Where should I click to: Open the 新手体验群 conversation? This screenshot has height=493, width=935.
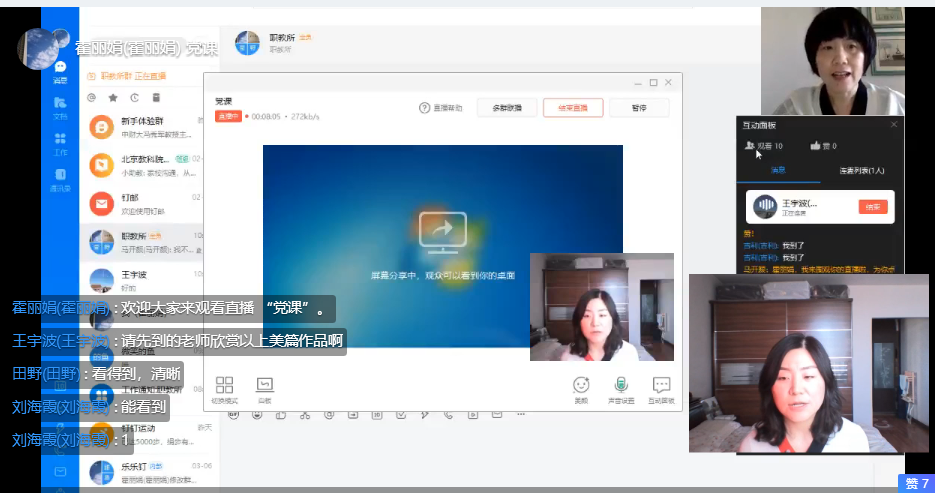(142, 128)
